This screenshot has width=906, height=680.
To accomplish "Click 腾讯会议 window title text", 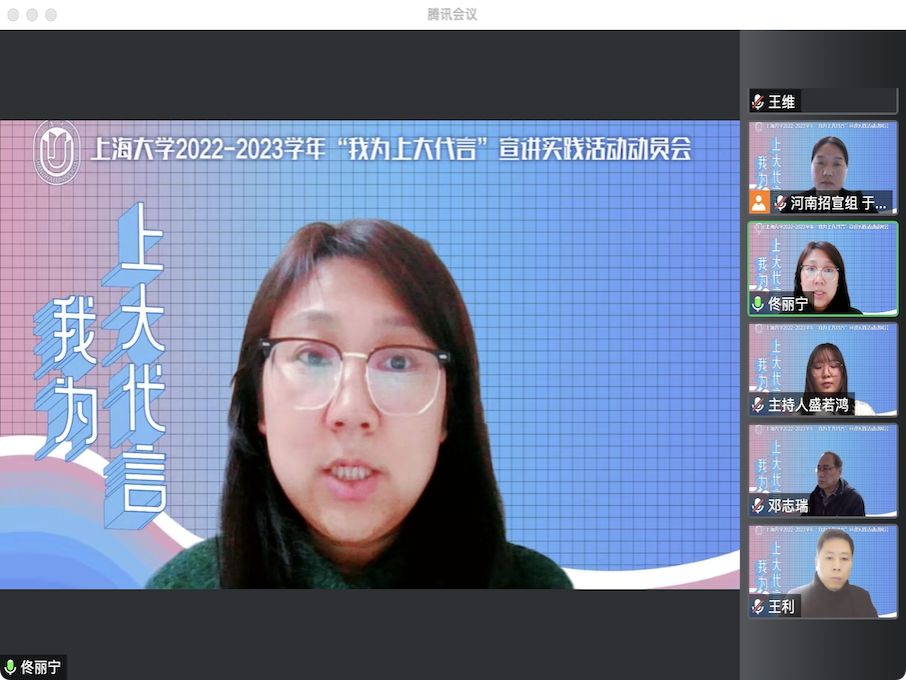I will coord(452,14).
